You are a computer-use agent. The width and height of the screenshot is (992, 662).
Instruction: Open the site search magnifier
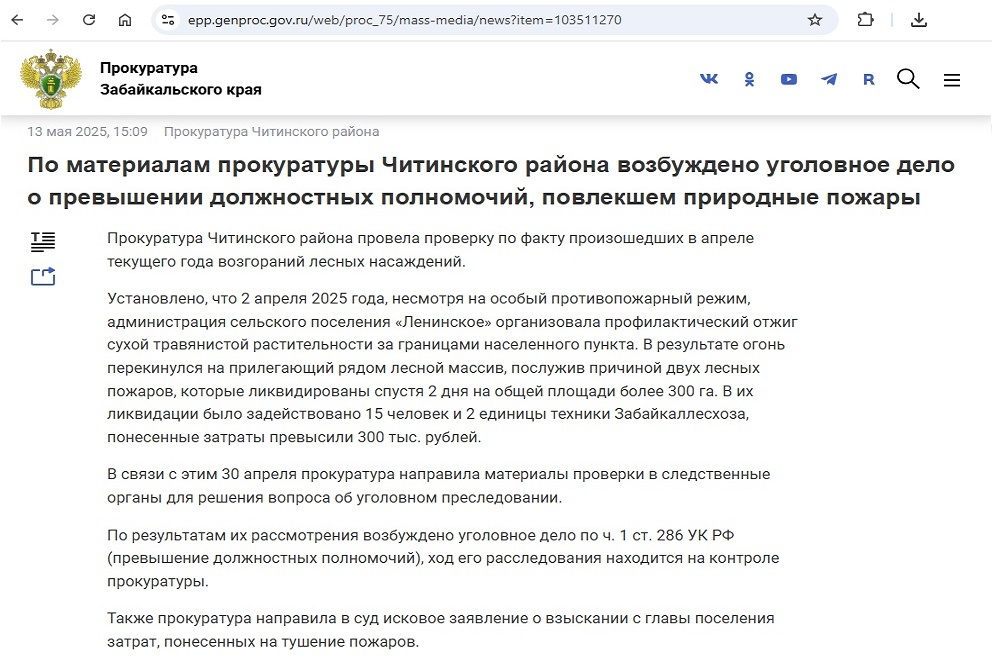click(x=908, y=79)
